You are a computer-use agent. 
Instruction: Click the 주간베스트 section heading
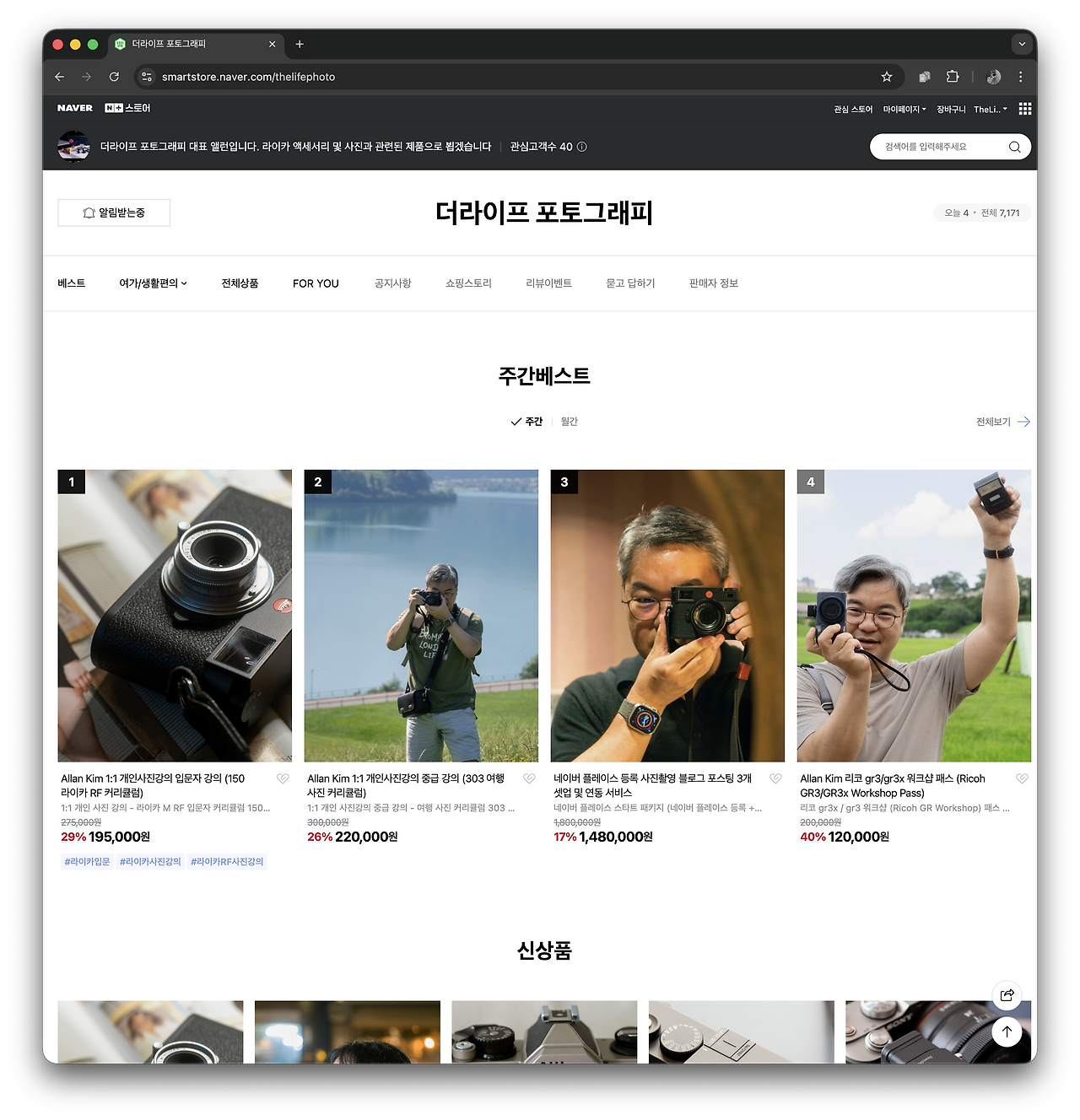(x=544, y=376)
